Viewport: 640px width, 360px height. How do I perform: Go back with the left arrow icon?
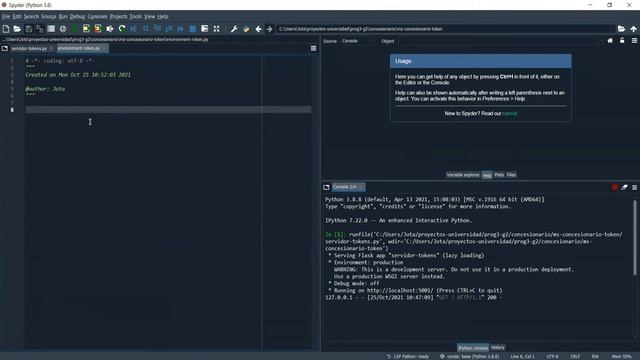(x=258, y=29)
